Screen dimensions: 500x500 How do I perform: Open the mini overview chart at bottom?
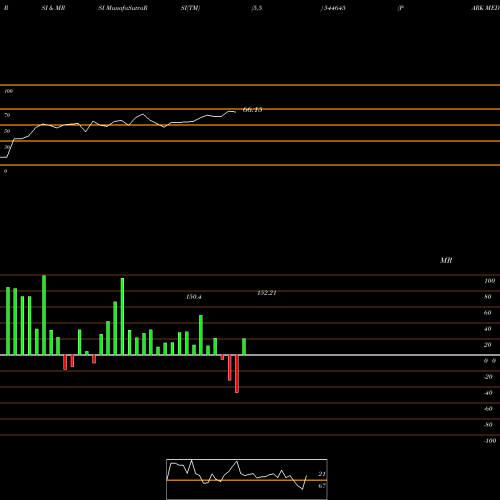247,479
